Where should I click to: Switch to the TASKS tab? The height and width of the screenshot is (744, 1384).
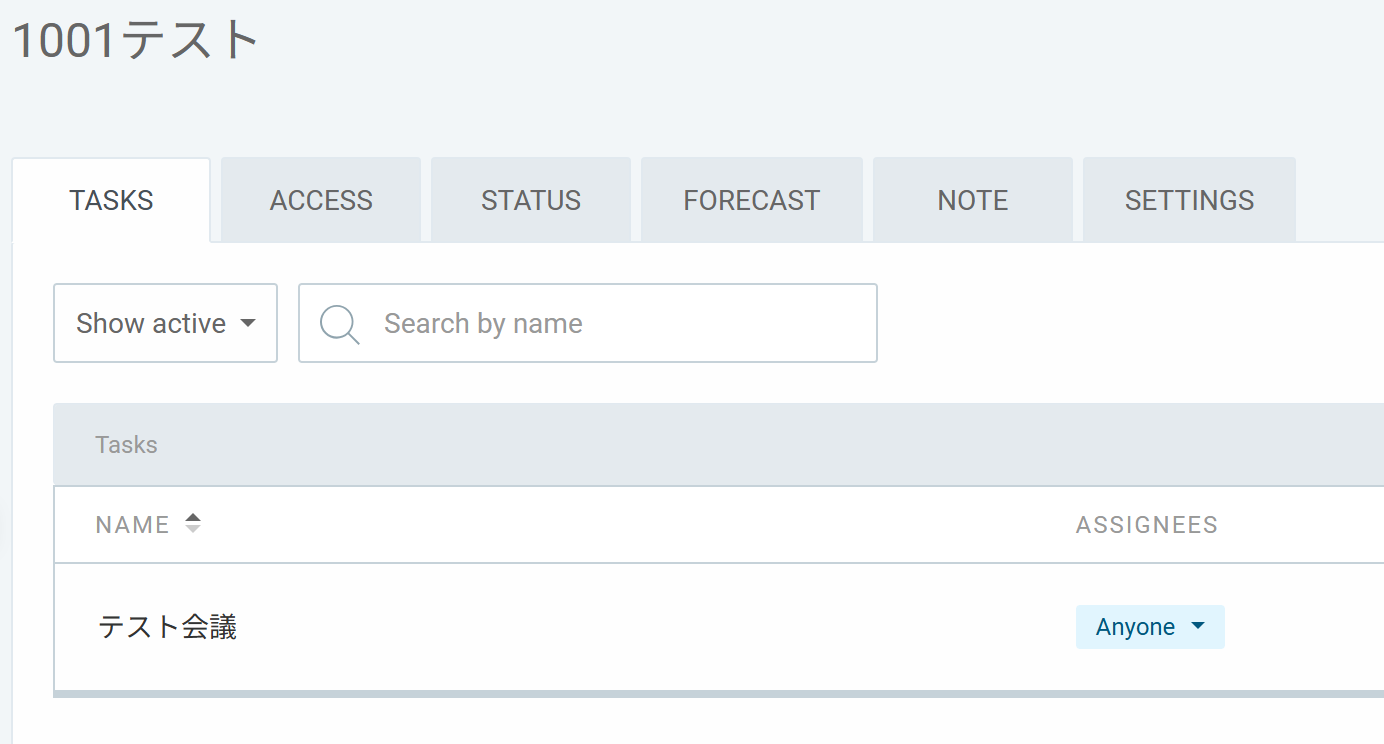(x=111, y=200)
